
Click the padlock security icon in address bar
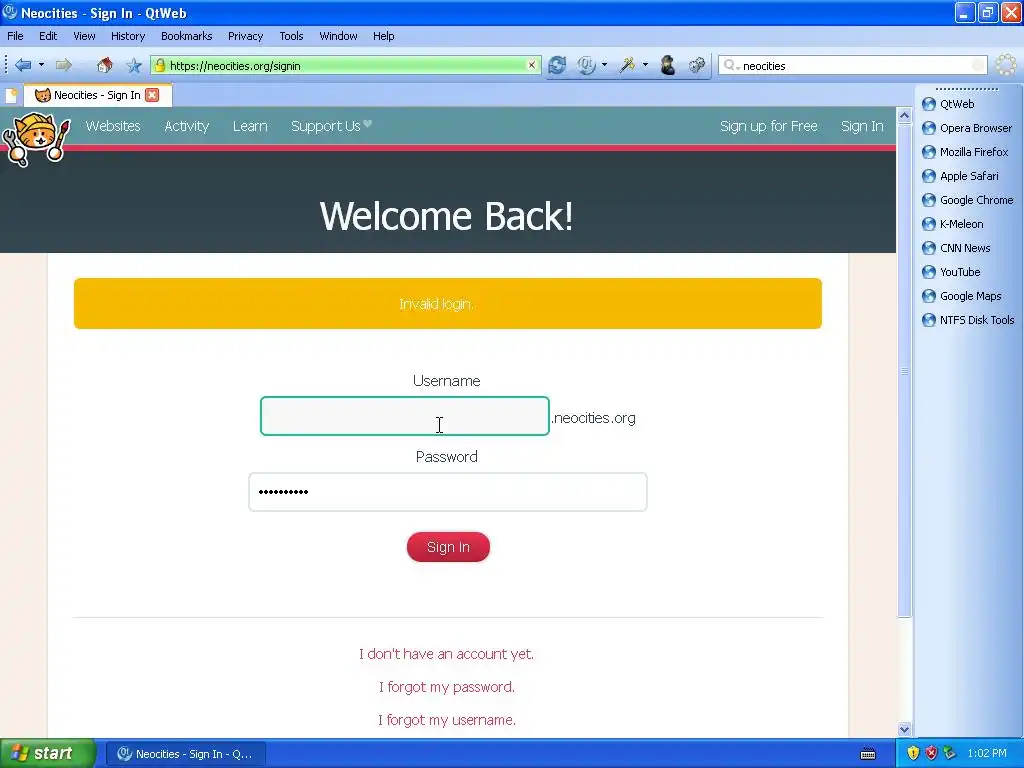pos(160,65)
